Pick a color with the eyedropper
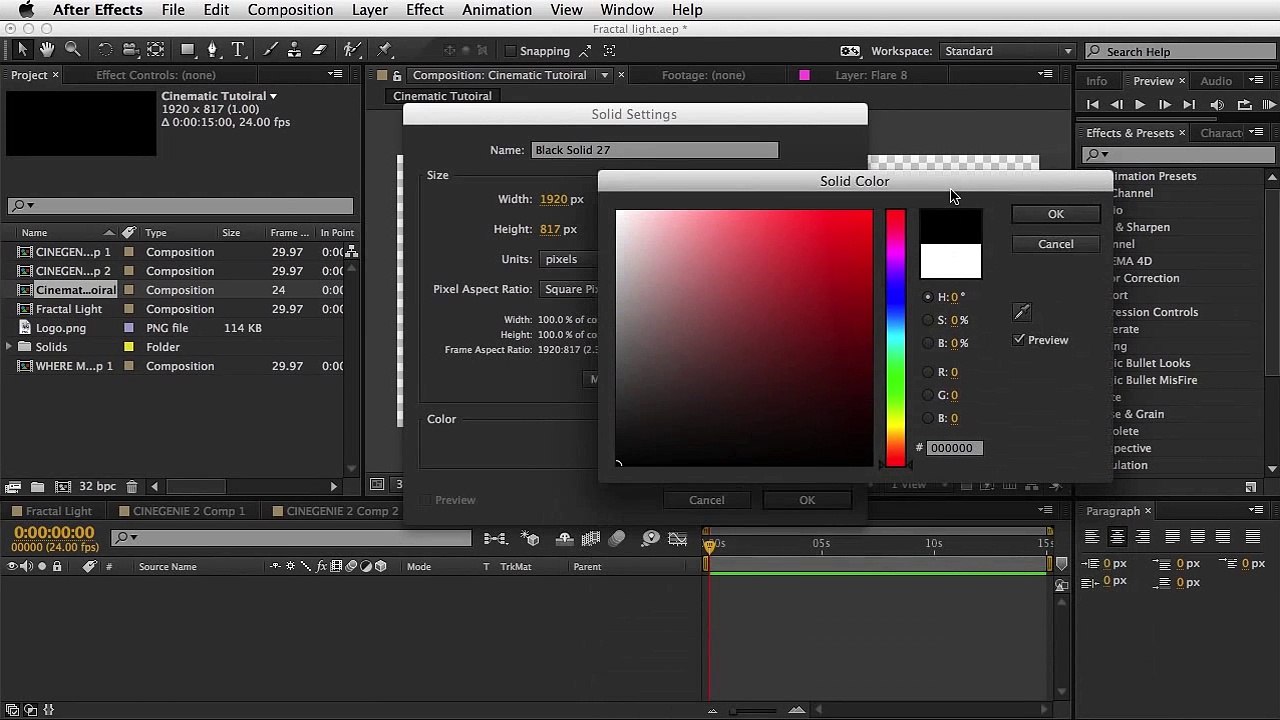Screen dimensions: 1280x720 point(1021,312)
